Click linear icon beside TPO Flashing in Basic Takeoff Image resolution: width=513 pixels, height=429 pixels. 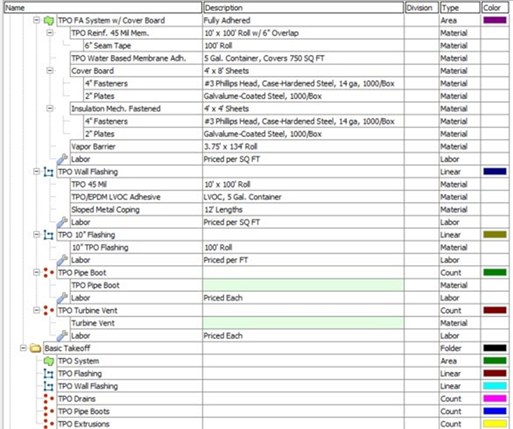click(49, 374)
